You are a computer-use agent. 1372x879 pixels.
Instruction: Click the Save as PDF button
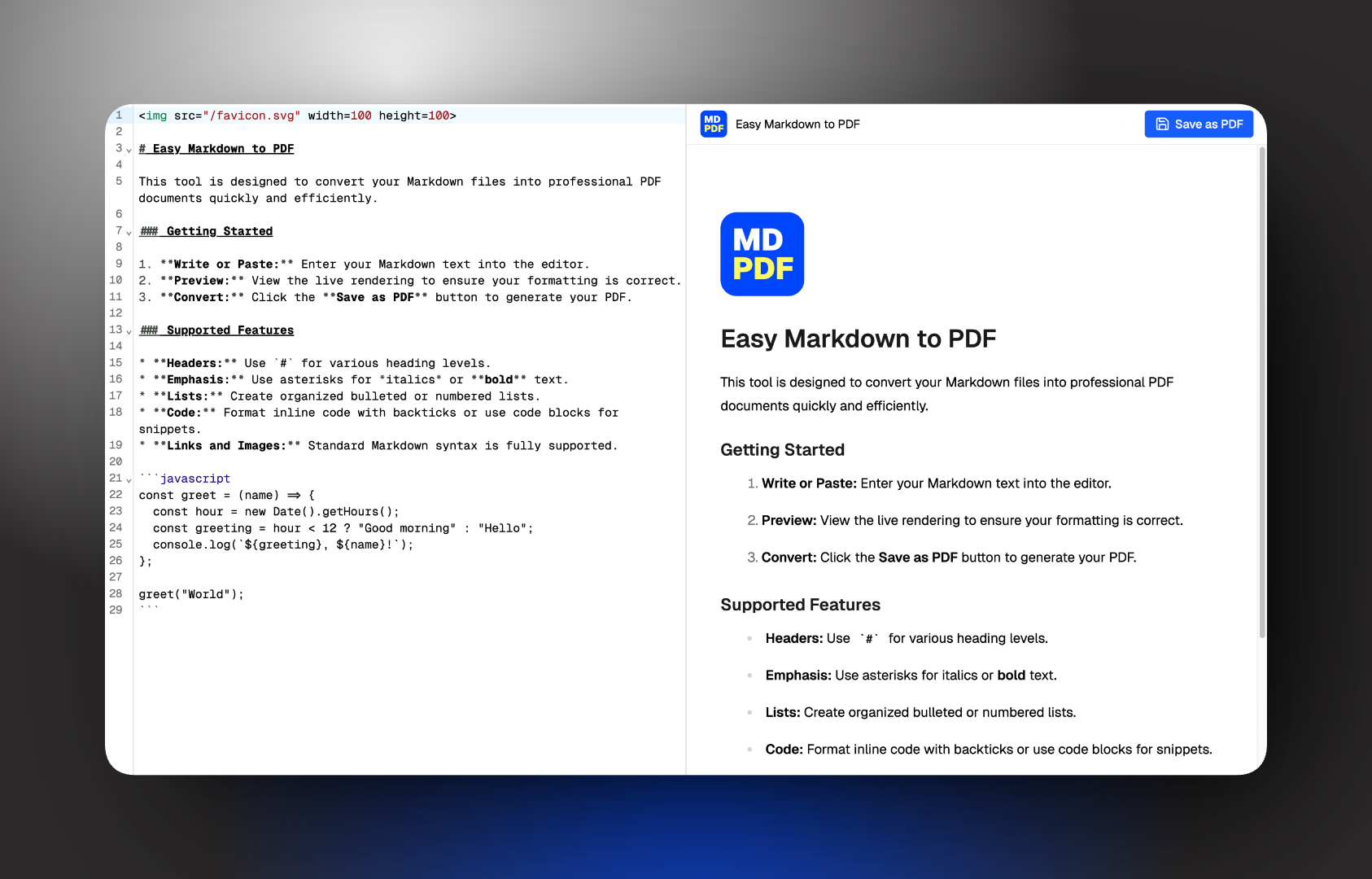[x=1199, y=124]
